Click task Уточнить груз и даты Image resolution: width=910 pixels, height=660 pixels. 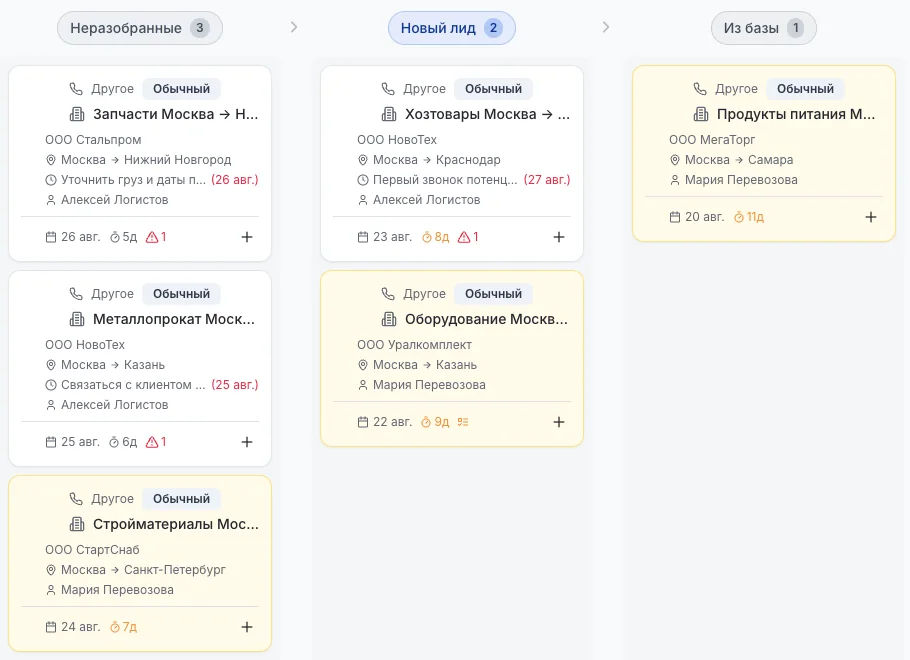pos(133,180)
